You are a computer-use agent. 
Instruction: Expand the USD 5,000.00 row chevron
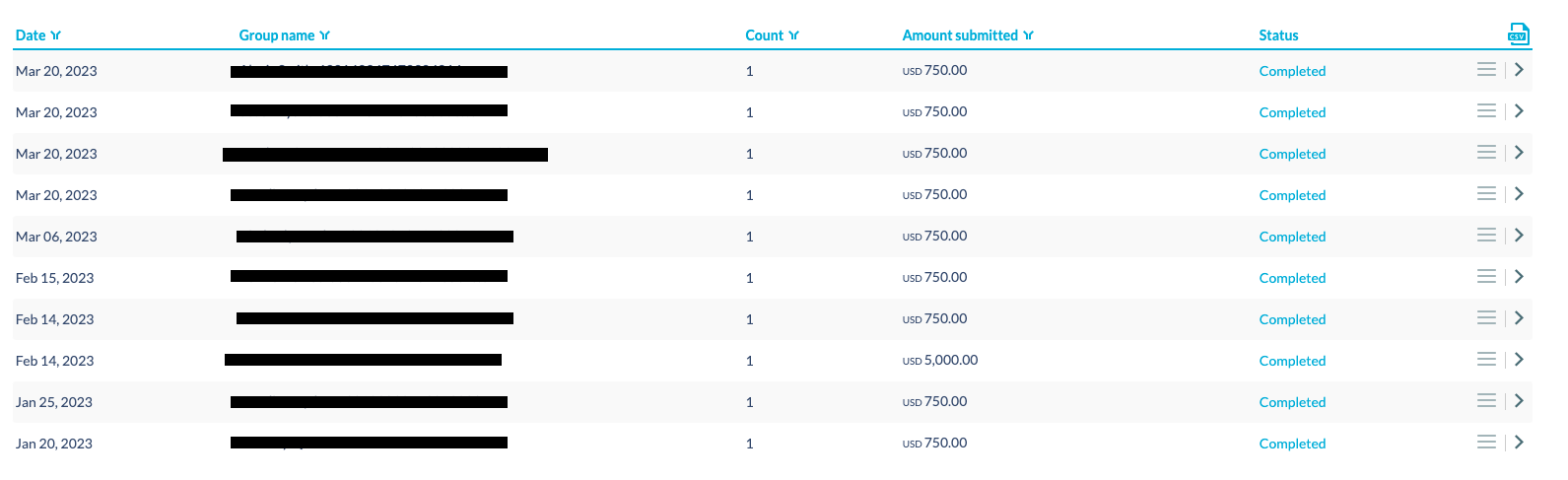tap(1519, 360)
